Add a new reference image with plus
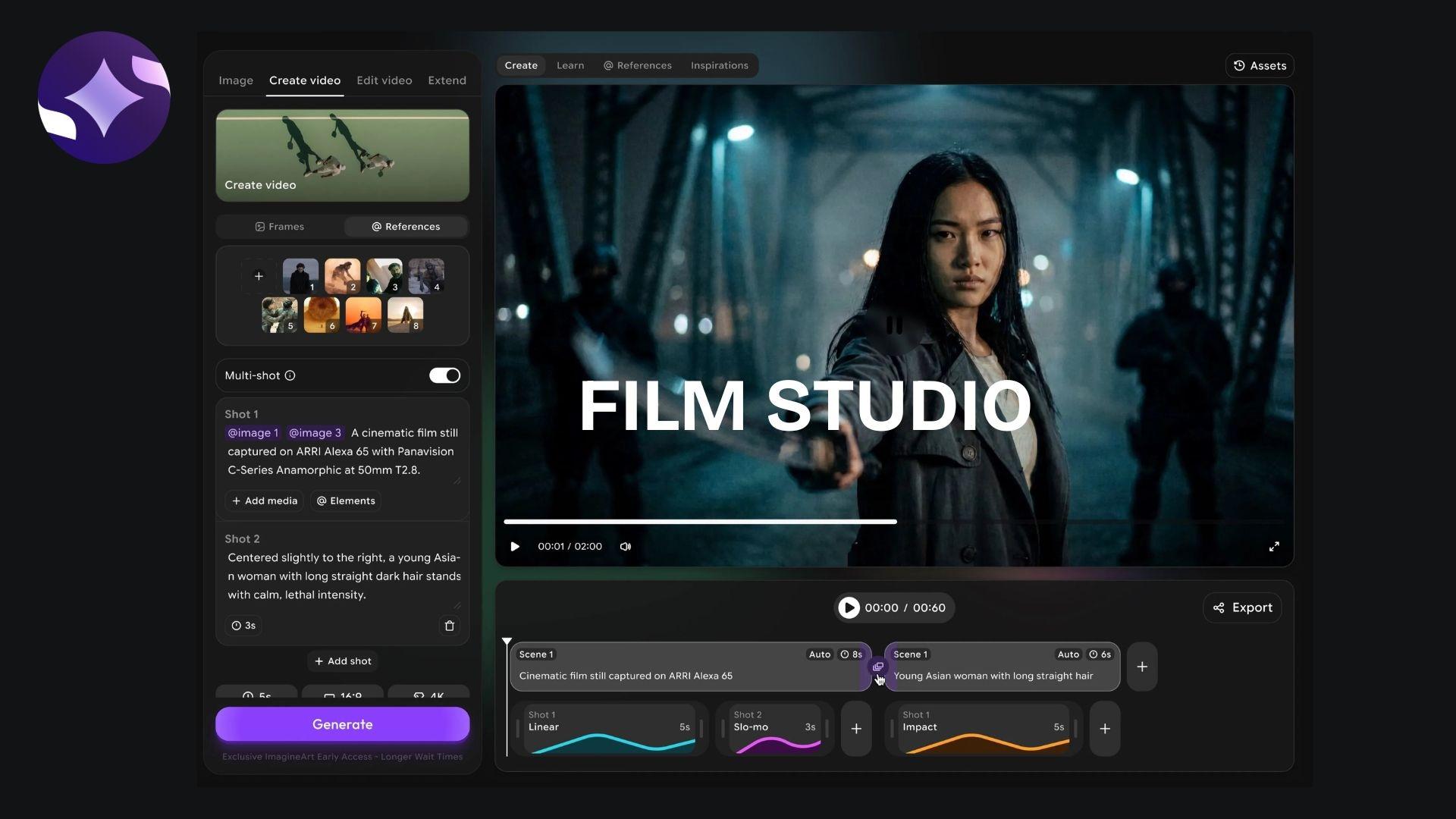 [259, 276]
